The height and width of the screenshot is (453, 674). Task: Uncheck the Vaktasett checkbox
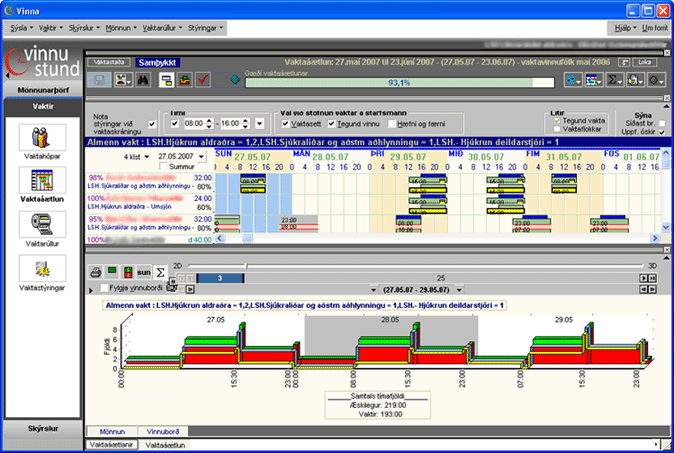coord(285,124)
